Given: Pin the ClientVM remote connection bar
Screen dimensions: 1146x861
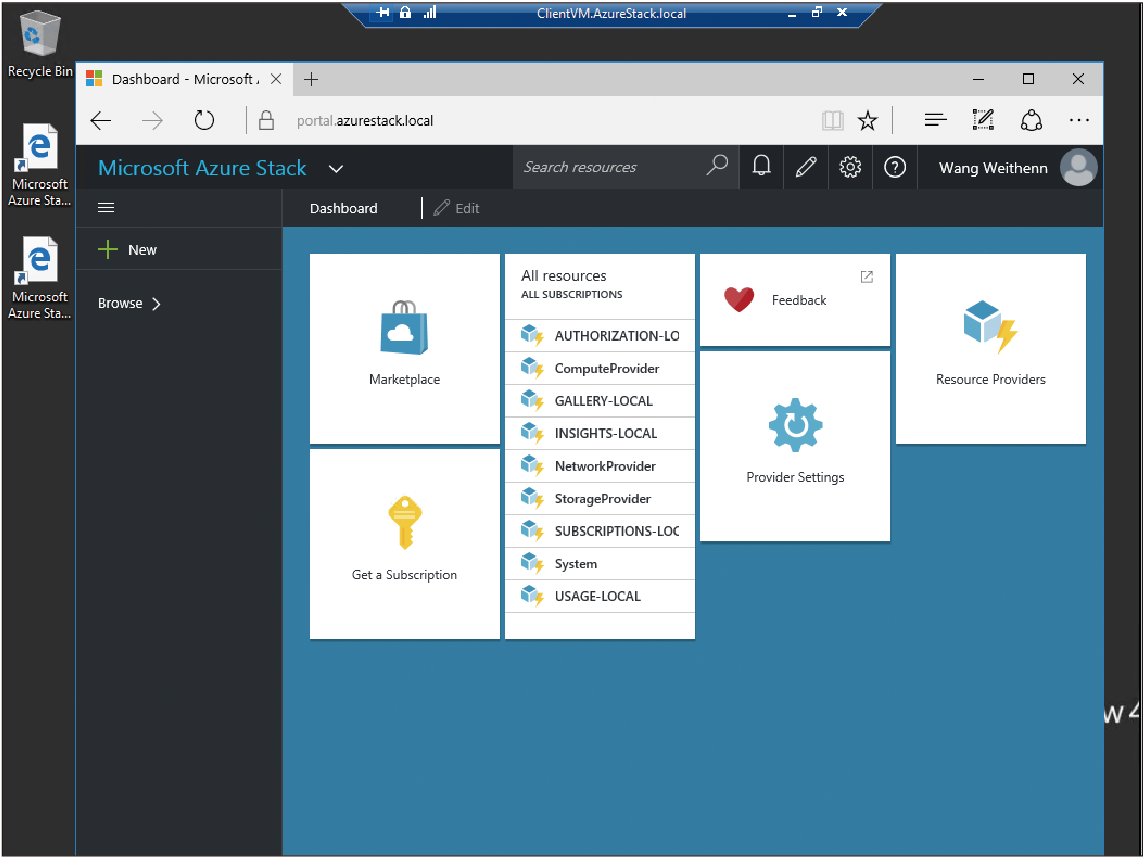Looking at the screenshot, I should pyautogui.click(x=384, y=12).
